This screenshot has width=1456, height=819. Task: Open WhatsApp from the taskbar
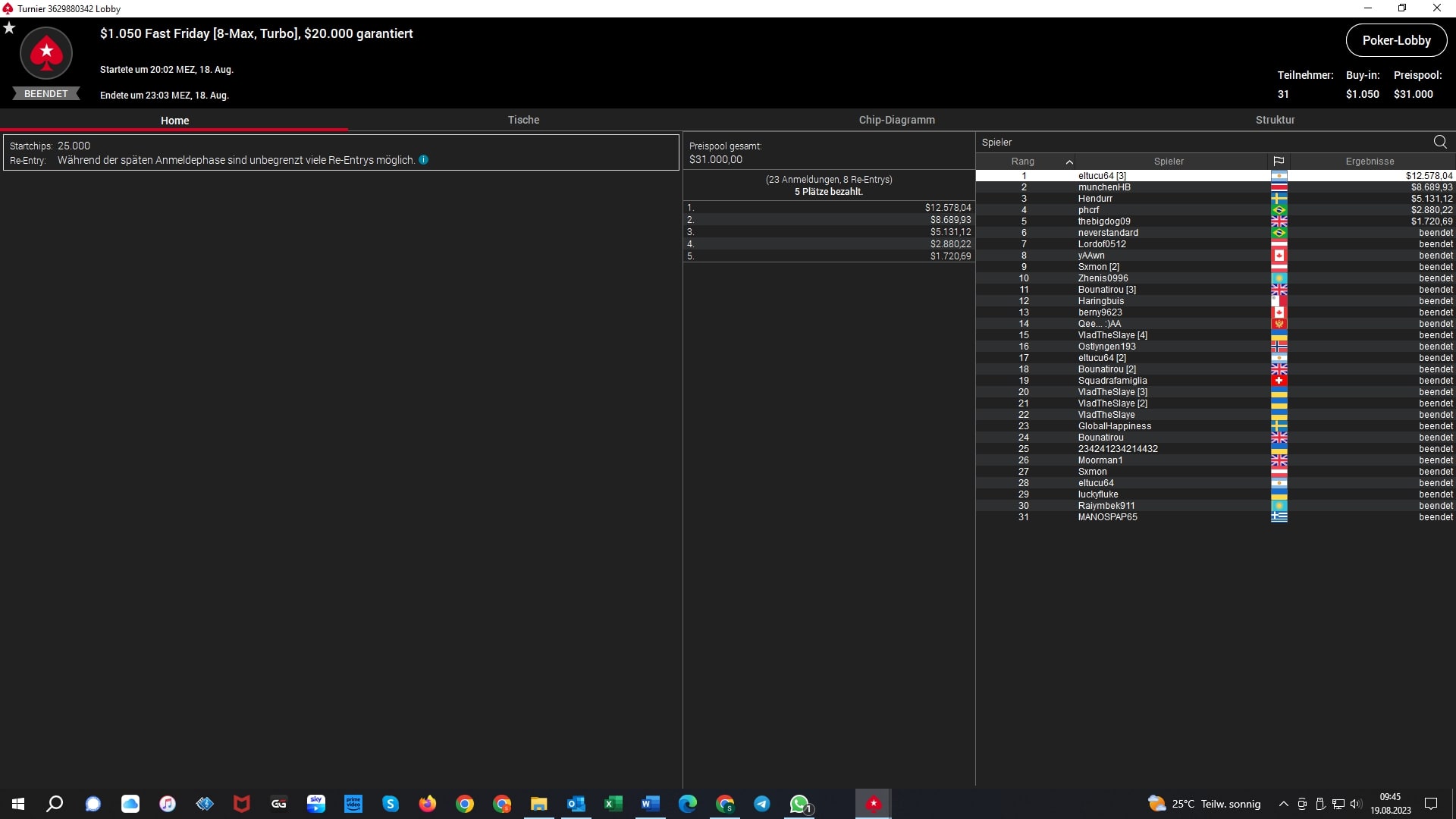tap(799, 804)
